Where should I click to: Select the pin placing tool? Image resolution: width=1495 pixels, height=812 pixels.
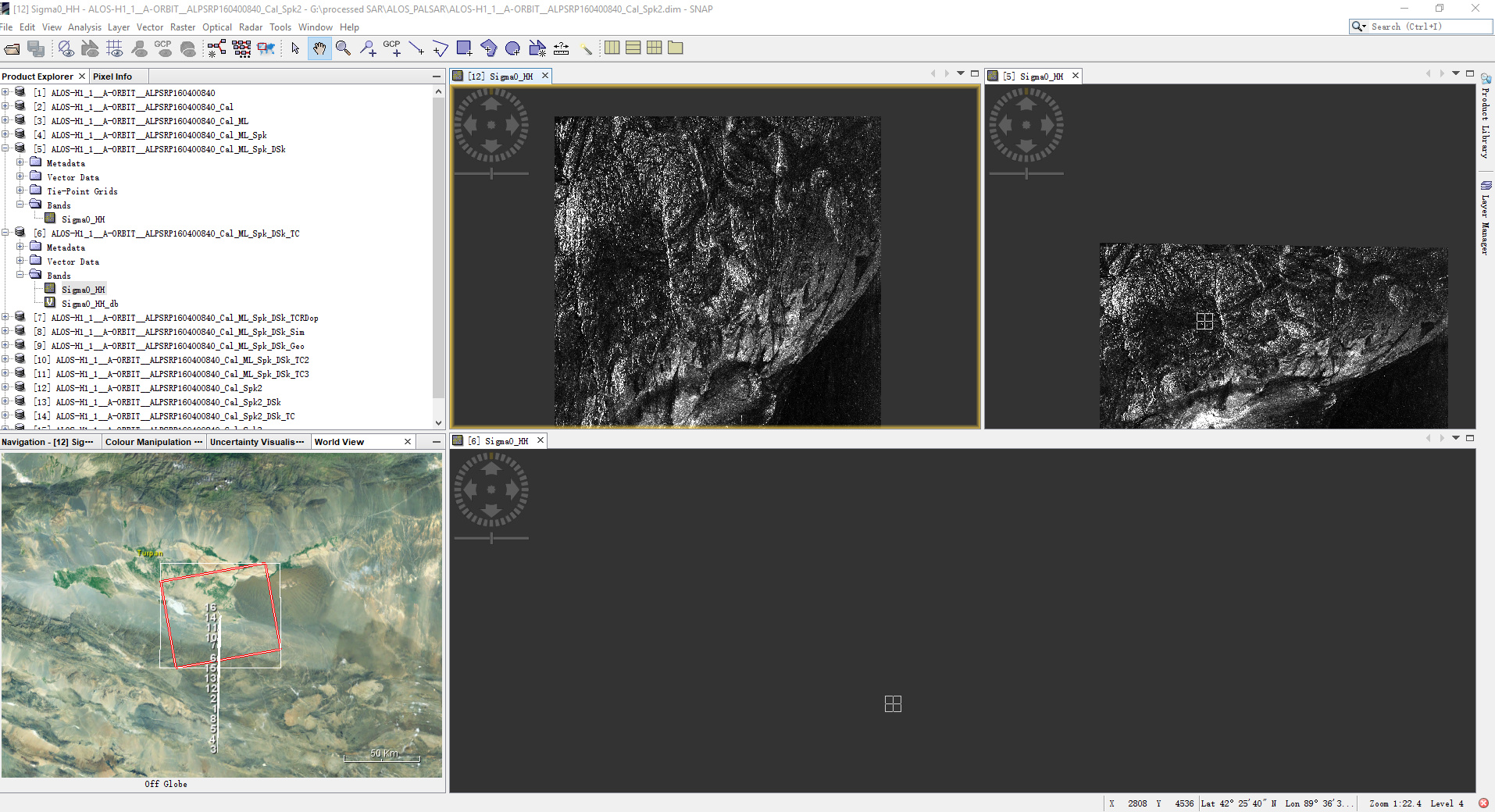click(x=368, y=49)
